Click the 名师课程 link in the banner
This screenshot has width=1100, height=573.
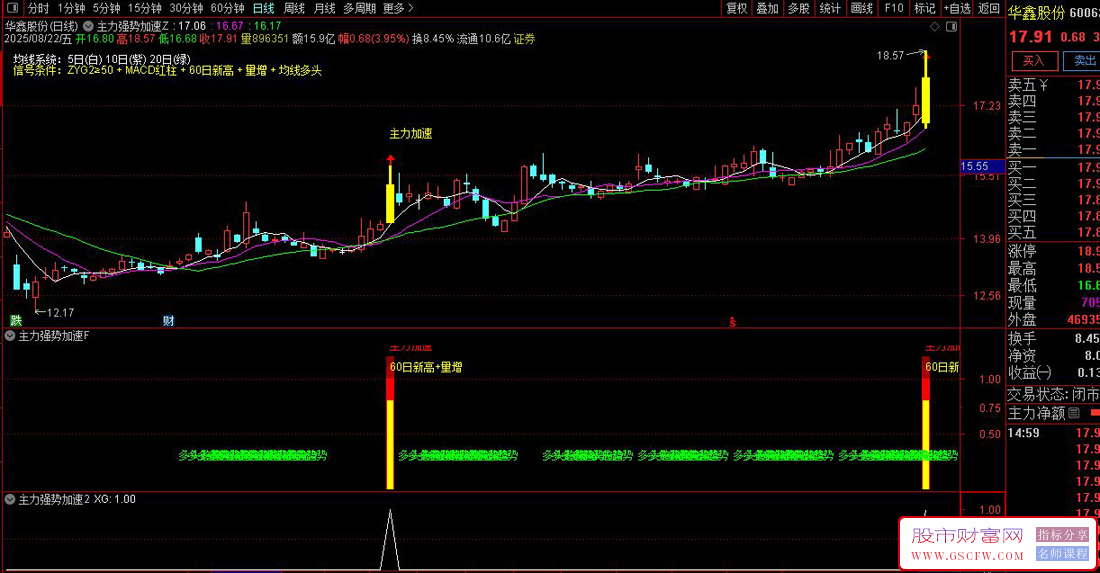point(1062,553)
